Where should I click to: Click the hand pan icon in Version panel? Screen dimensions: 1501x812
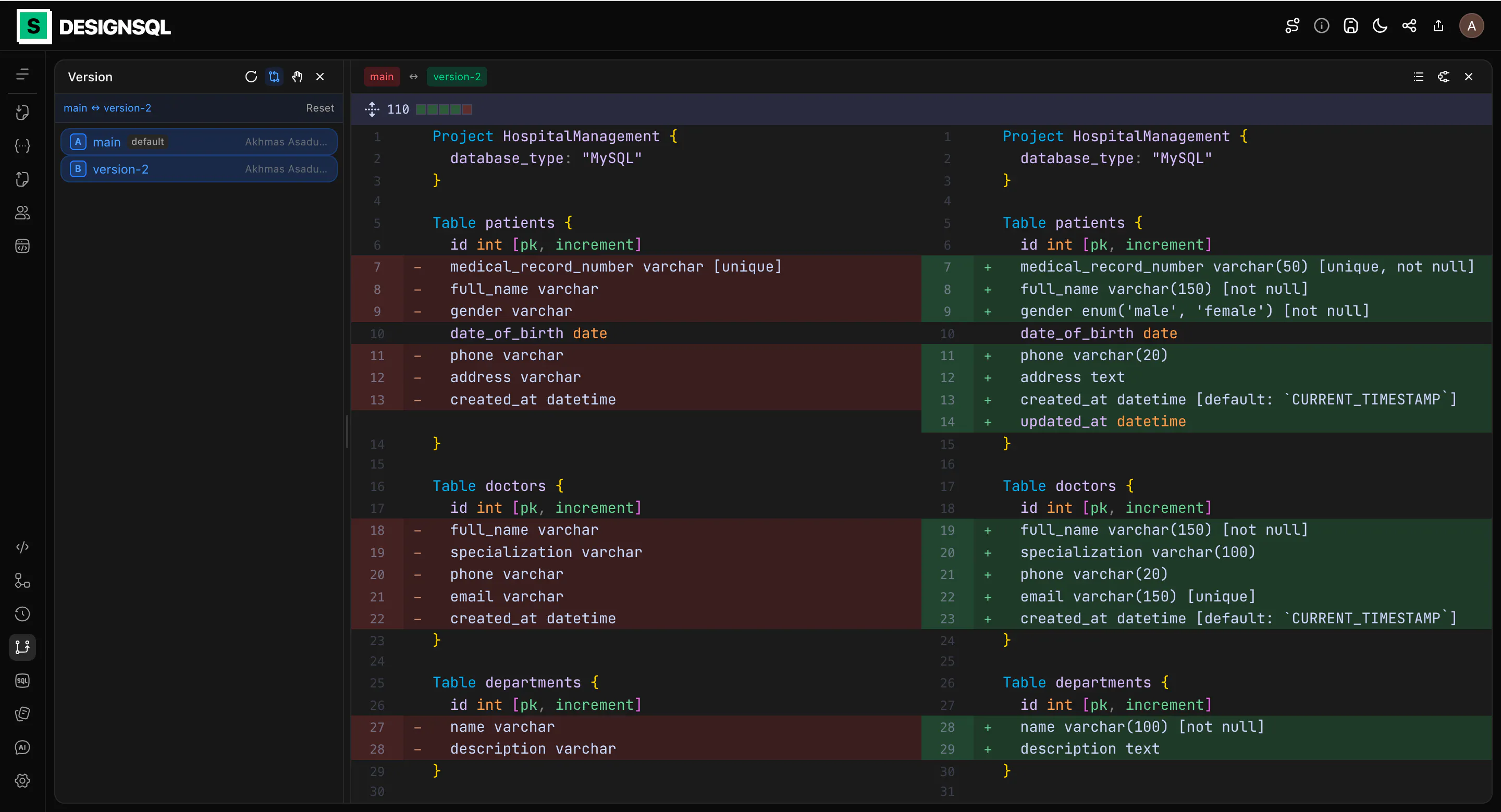click(x=297, y=77)
